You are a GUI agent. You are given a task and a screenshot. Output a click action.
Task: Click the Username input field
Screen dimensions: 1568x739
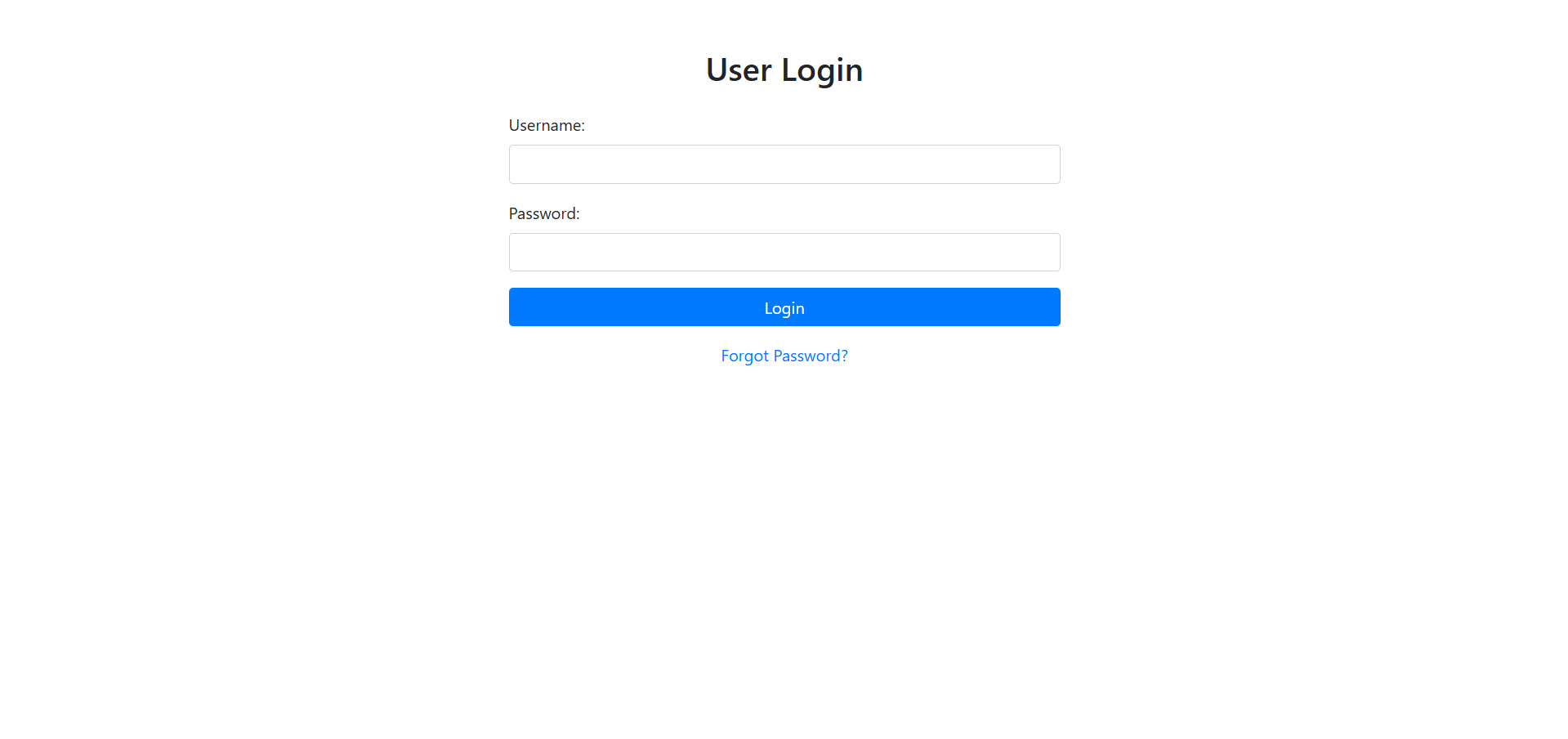coord(784,164)
